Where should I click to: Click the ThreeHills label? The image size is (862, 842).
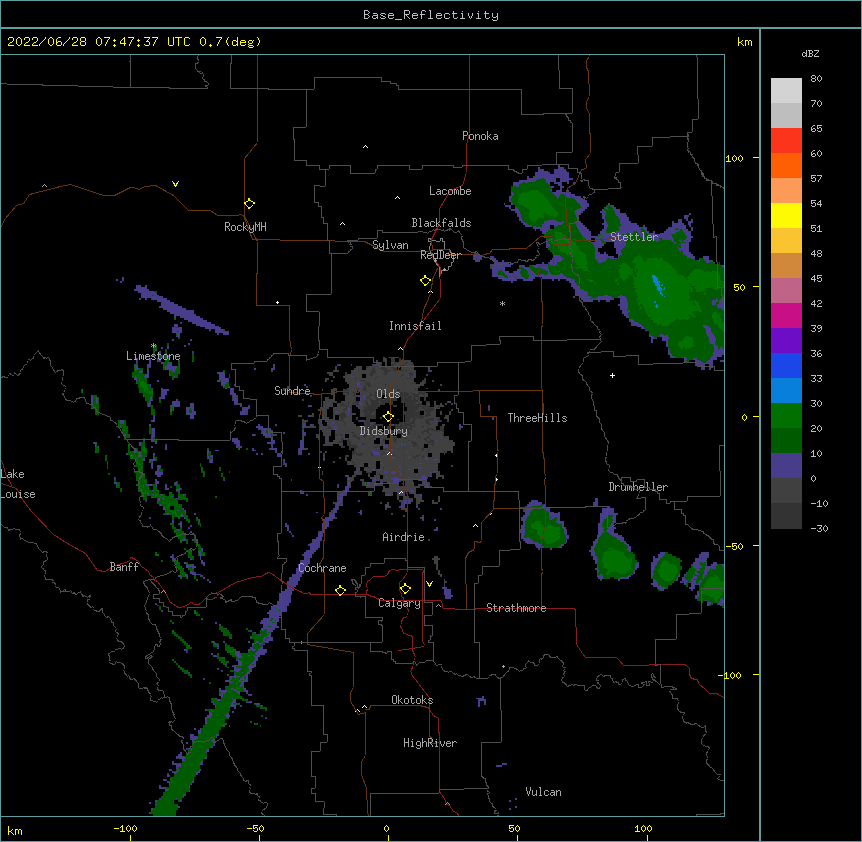[x=537, y=418]
